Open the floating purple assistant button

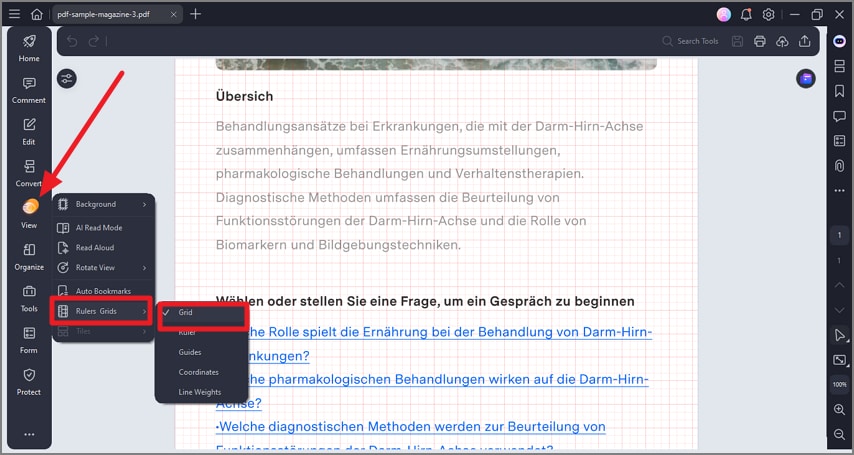tap(806, 79)
